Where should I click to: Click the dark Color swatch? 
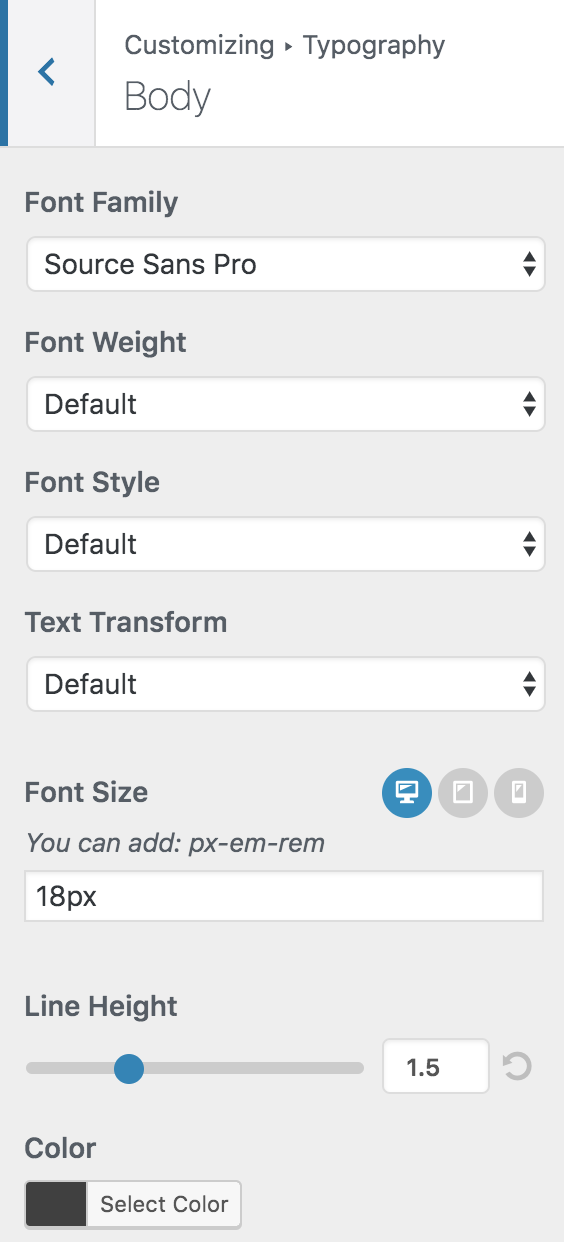(x=56, y=1204)
